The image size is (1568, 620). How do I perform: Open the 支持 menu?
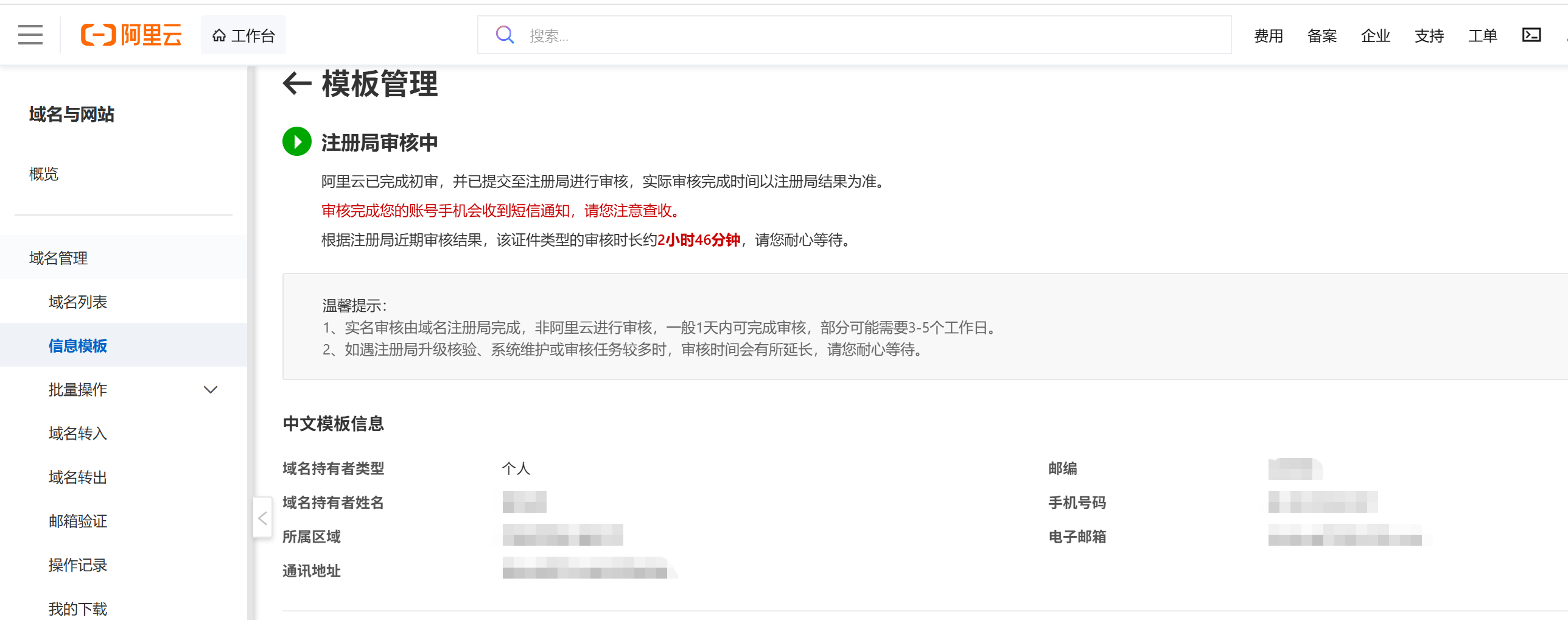[x=1429, y=36]
